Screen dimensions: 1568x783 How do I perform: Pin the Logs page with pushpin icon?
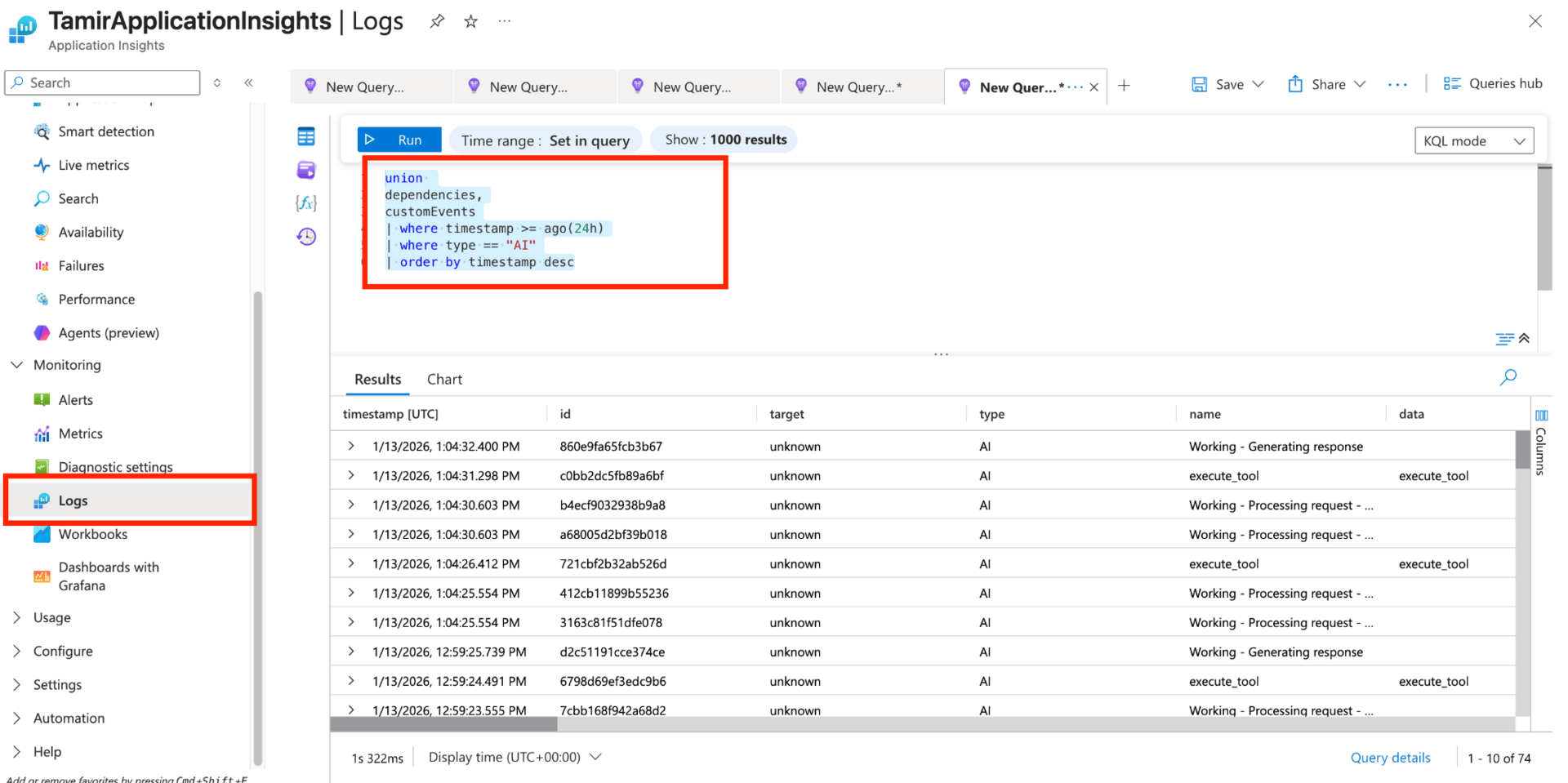[x=437, y=21]
